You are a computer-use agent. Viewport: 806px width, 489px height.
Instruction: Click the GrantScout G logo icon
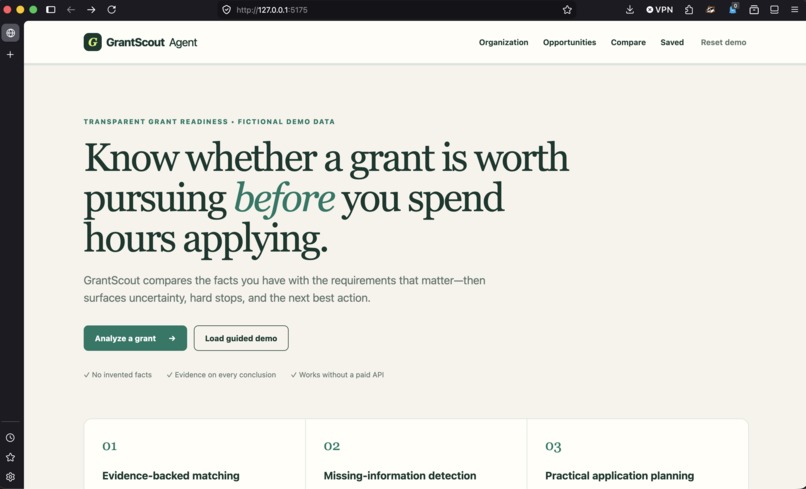pyautogui.click(x=93, y=42)
